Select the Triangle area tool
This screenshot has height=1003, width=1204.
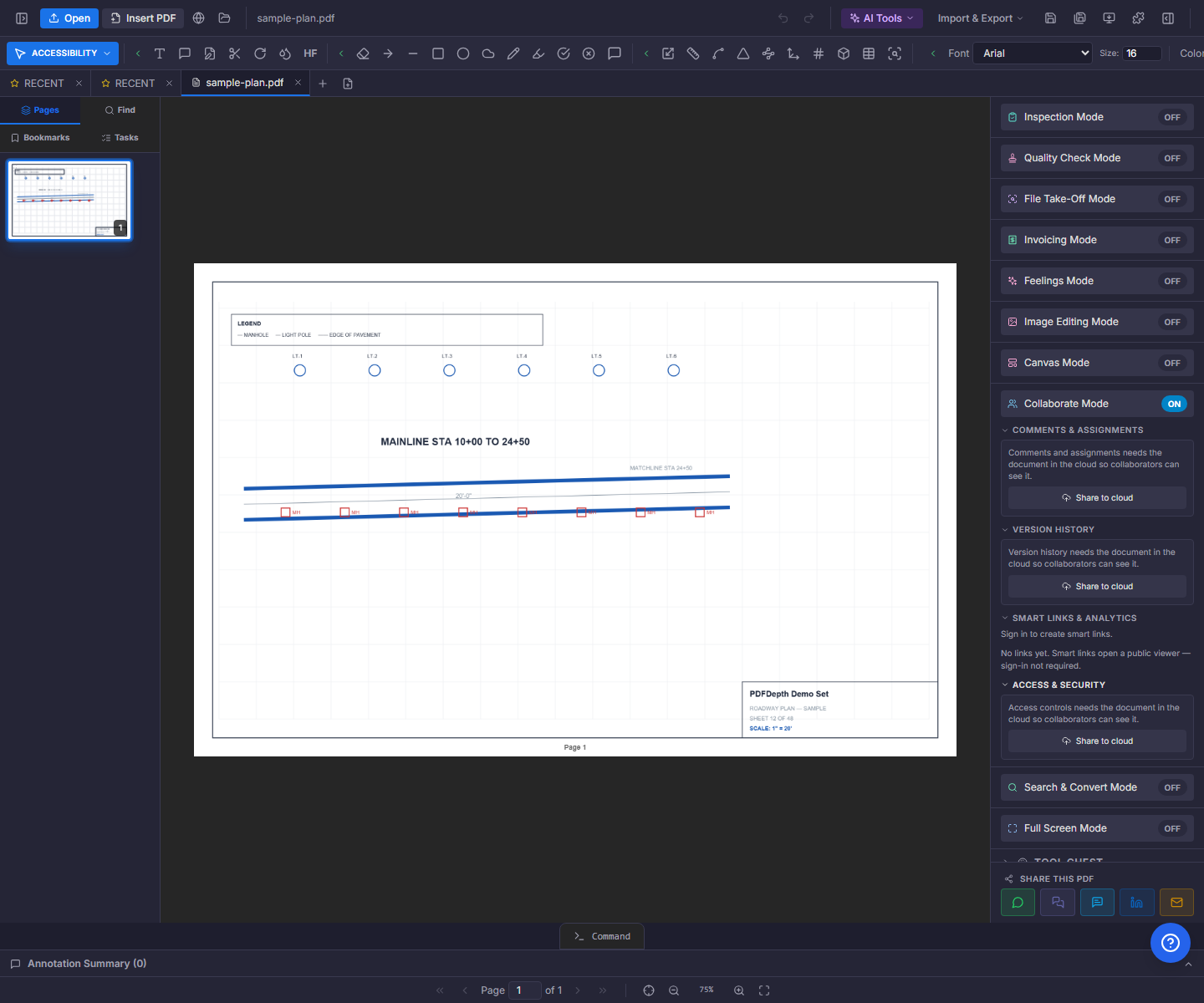click(x=743, y=53)
